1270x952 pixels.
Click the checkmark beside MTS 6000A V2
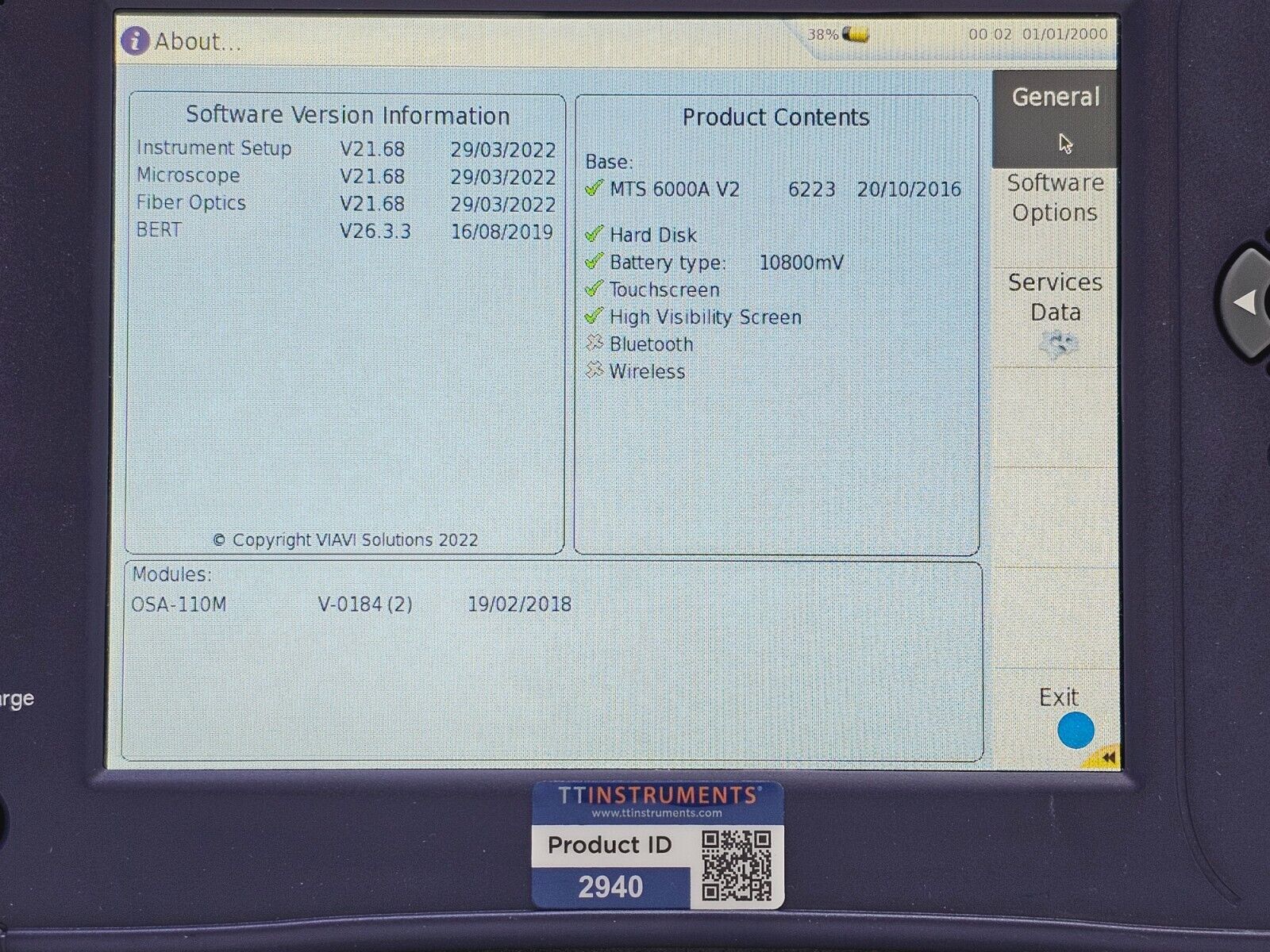(x=593, y=189)
